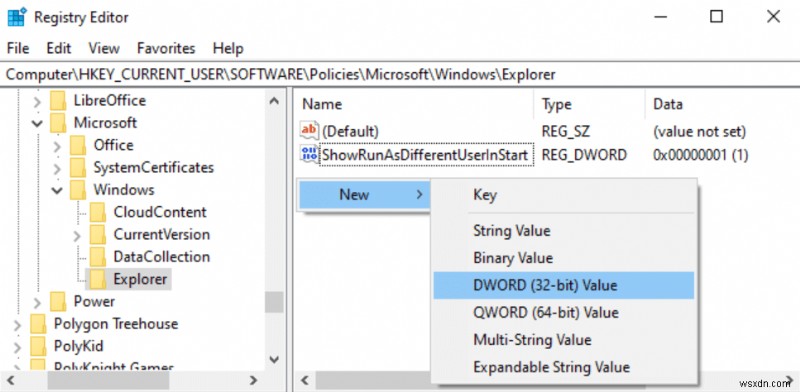Click the Polygon Treehouse folder icon
This screenshot has width=800, height=392.
click(x=38, y=324)
